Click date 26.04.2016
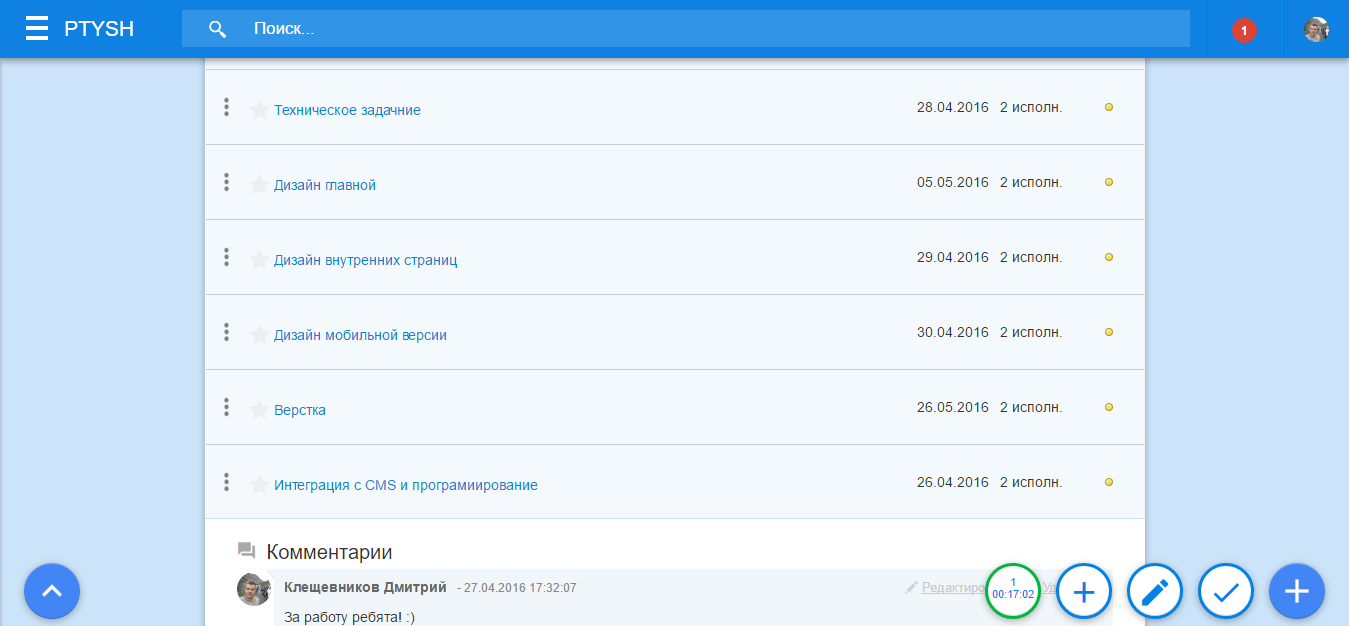The height and width of the screenshot is (626, 1349). 952,482
